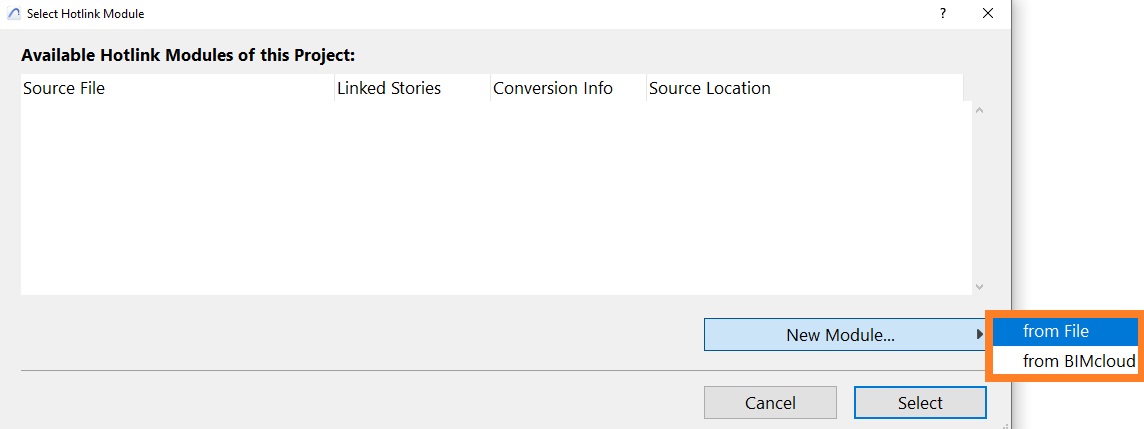Click the scrollbar down arrow in the module list
The height and width of the screenshot is (429, 1144).
[979, 287]
